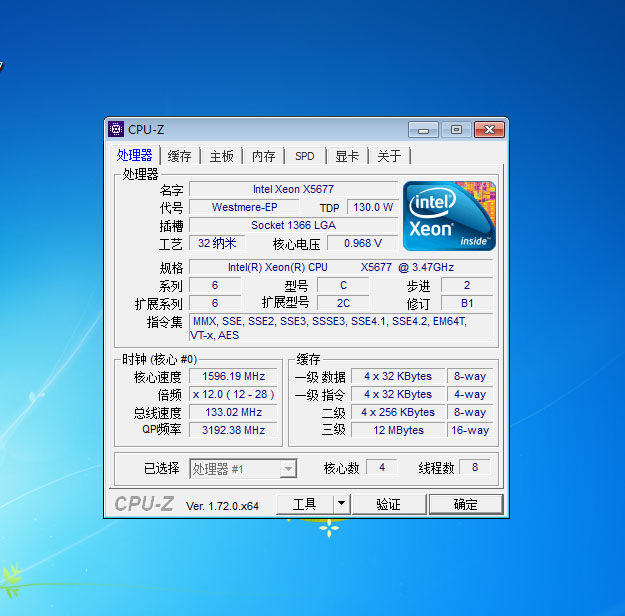
Task: Click core speed 1596.19 MHz
Action: tap(233, 376)
